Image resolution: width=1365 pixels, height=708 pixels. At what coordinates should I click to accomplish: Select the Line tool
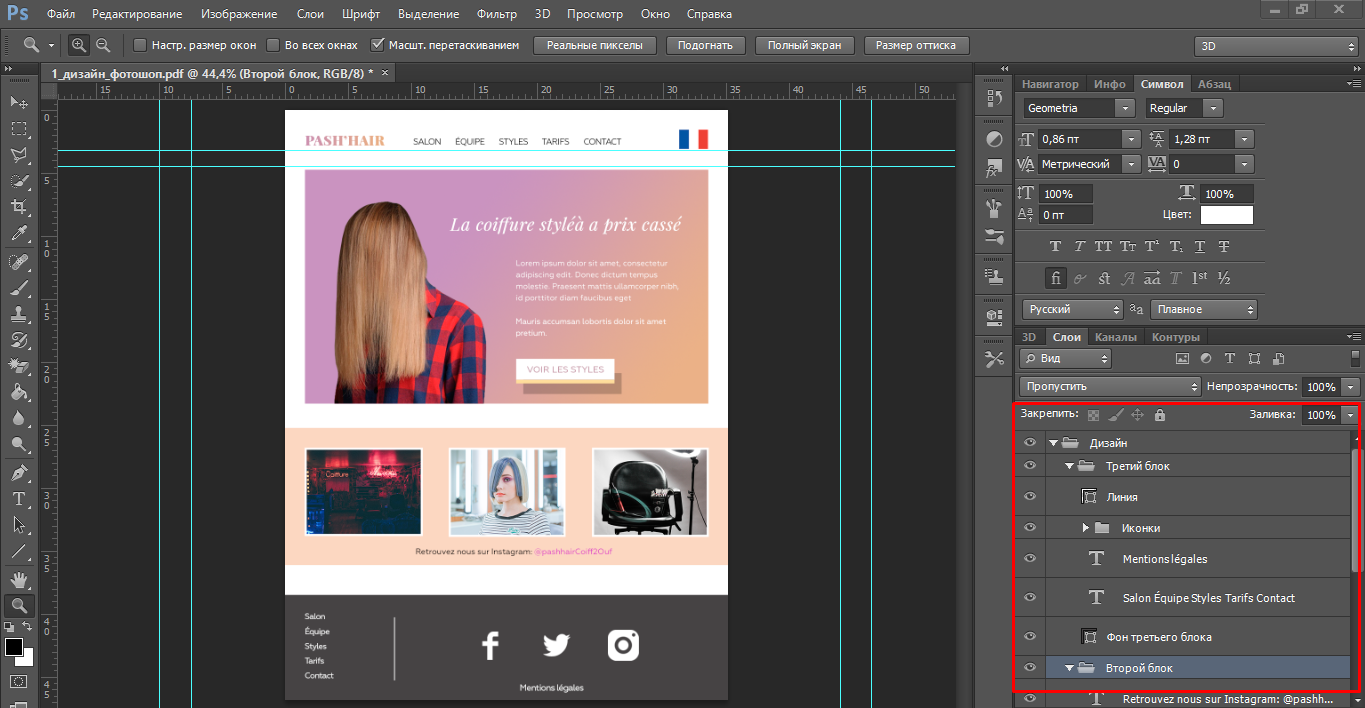pyautogui.click(x=18, y=551)
